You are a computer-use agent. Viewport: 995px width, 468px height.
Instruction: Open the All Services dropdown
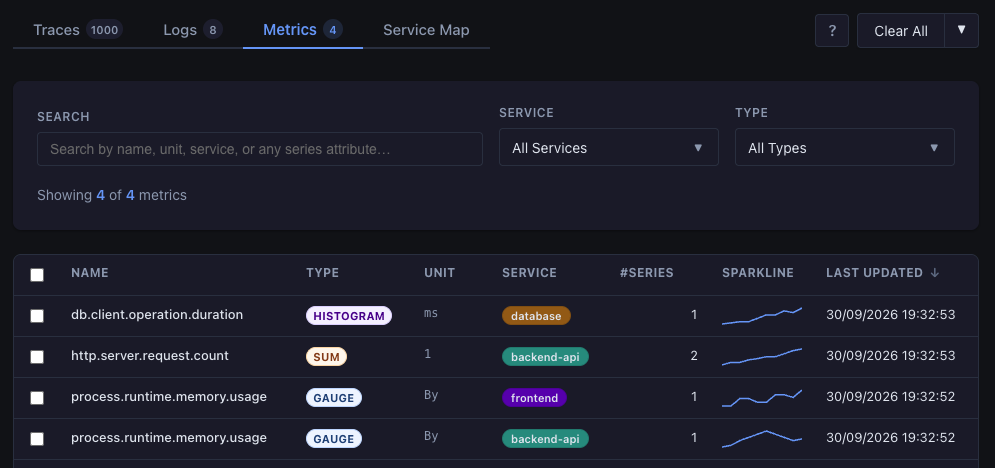tap(609, 148)
